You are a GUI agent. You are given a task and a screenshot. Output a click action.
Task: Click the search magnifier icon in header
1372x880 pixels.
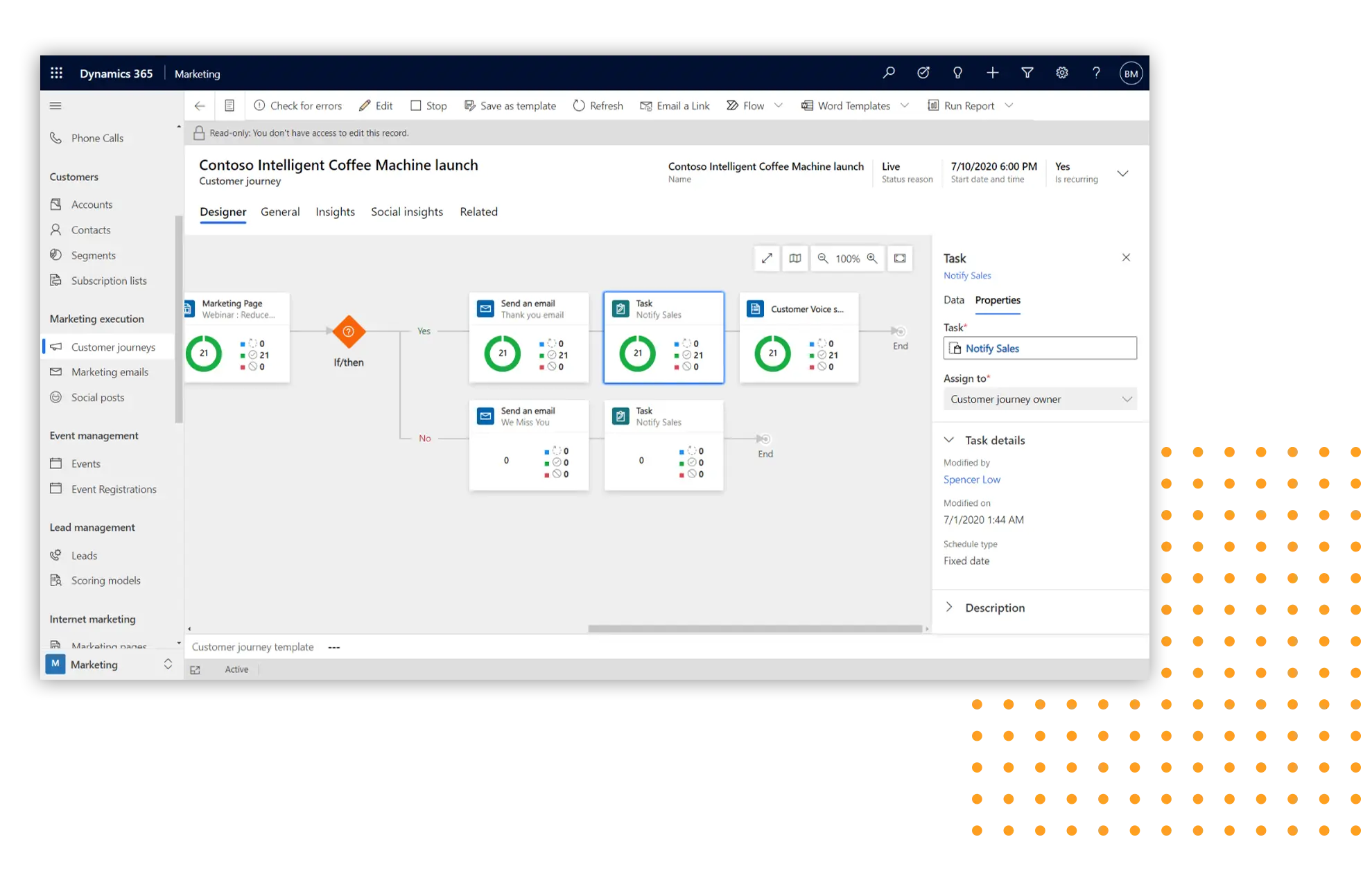pyautogui.click(x=889, y=73)
